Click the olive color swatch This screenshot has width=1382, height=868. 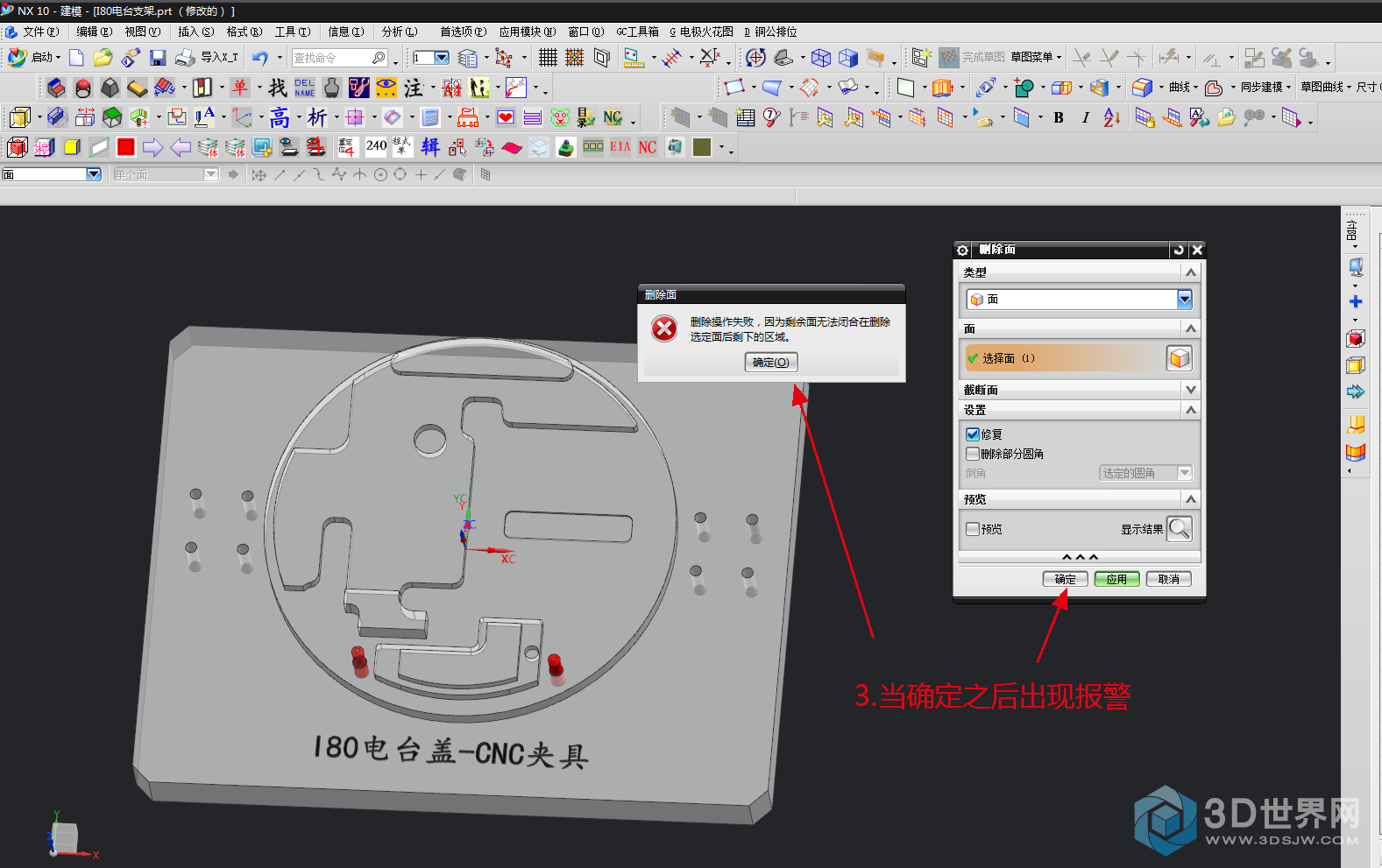(x=702, y=147)
